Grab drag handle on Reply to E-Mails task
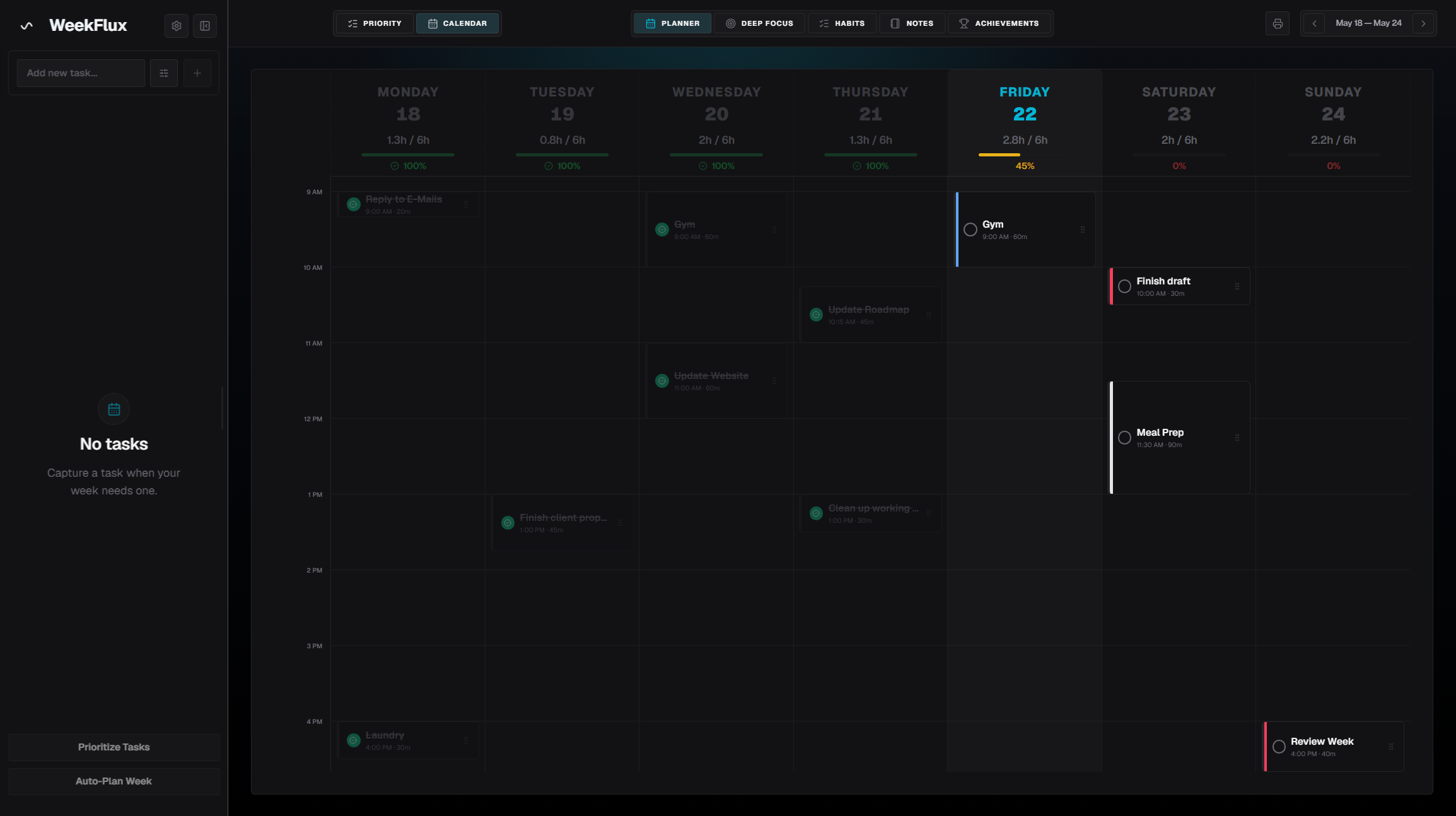 466,204
